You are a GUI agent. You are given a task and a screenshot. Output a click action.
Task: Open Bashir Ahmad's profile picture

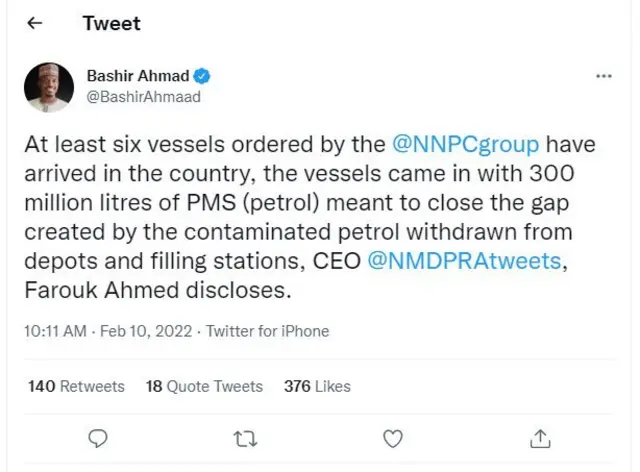pyautogui.click(x=47, y=87)
